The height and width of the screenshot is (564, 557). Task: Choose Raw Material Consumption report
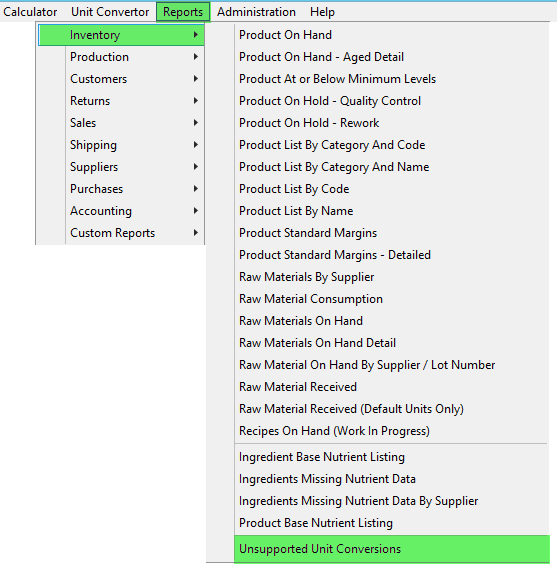392,299
